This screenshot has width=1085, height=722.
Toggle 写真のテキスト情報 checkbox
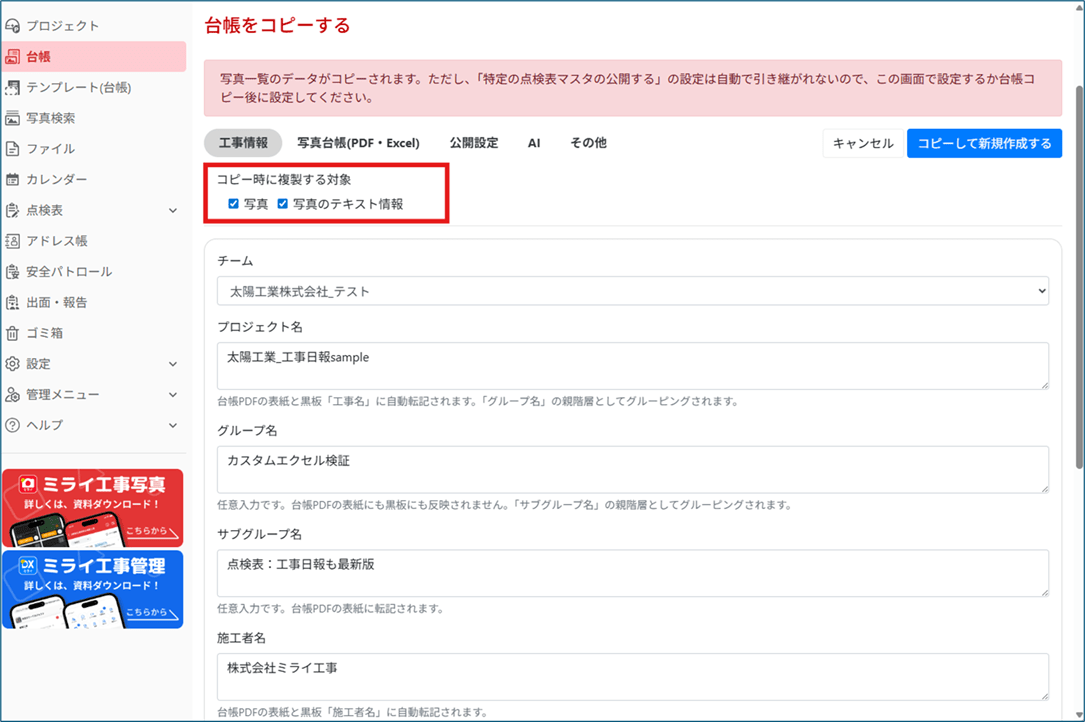(x=282, y=204)
